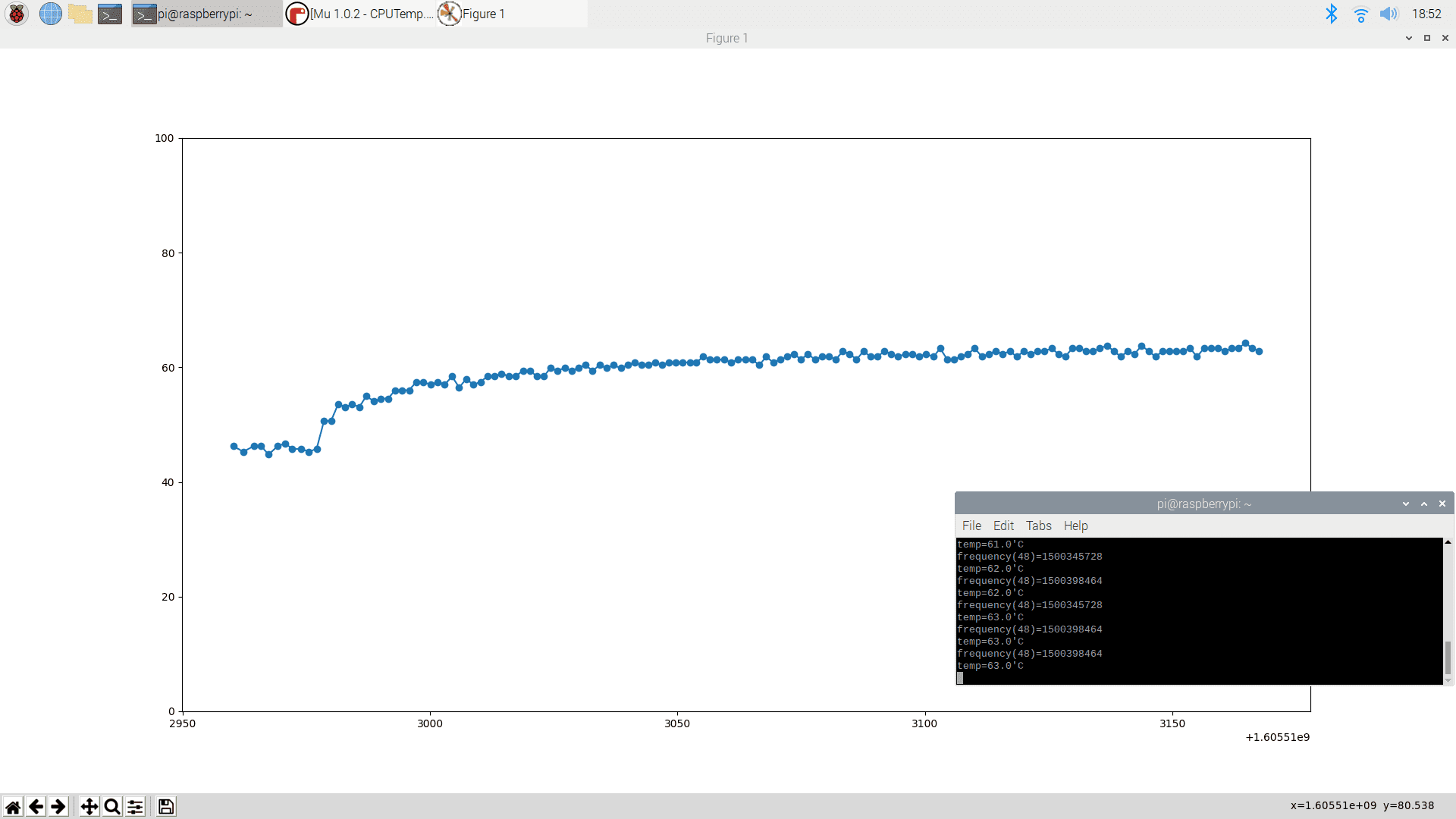Screen dimensions: 1456x819
Task: Open the terminal Tabs menu
Action: [1038, 526]
